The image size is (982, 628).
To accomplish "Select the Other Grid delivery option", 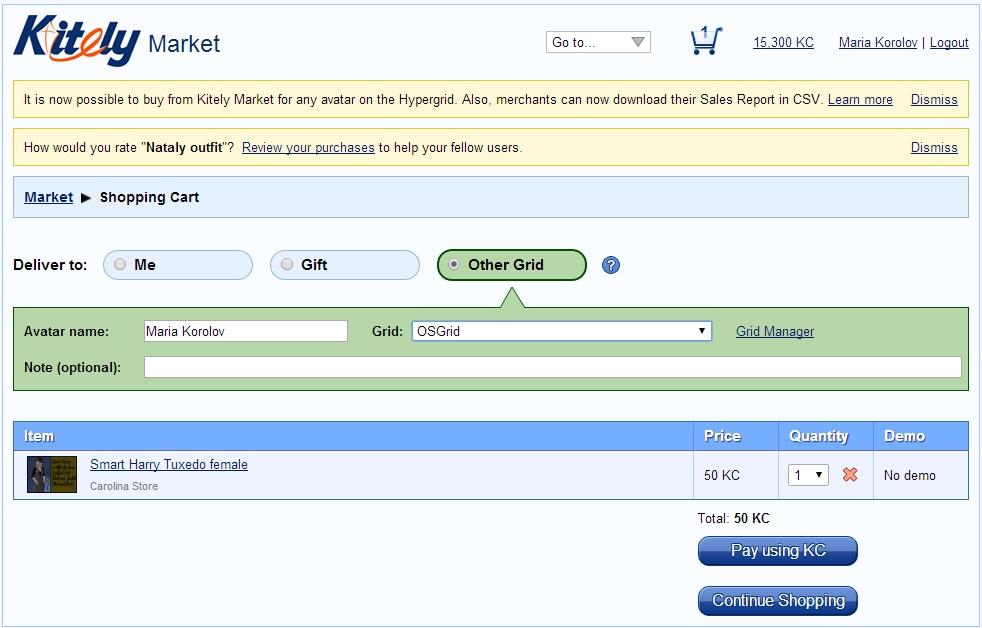I will tap(512, 265).
